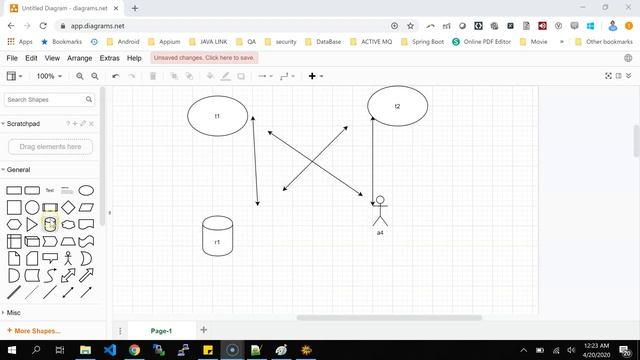The image size is (640, 360).
Task: Select a4 actor figure on canvas
Action: pyautogui.click(x=380, y=211)
